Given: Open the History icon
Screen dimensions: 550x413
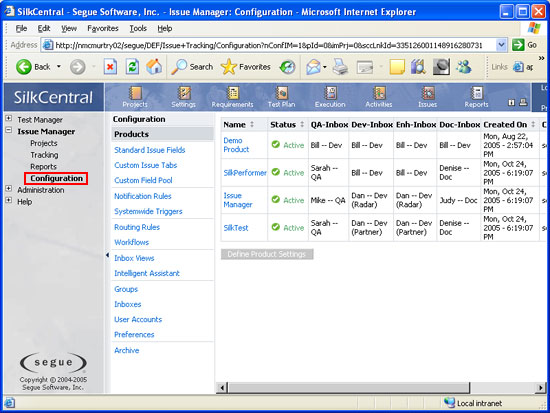Looking at the screenshot, I should (287, 67).
